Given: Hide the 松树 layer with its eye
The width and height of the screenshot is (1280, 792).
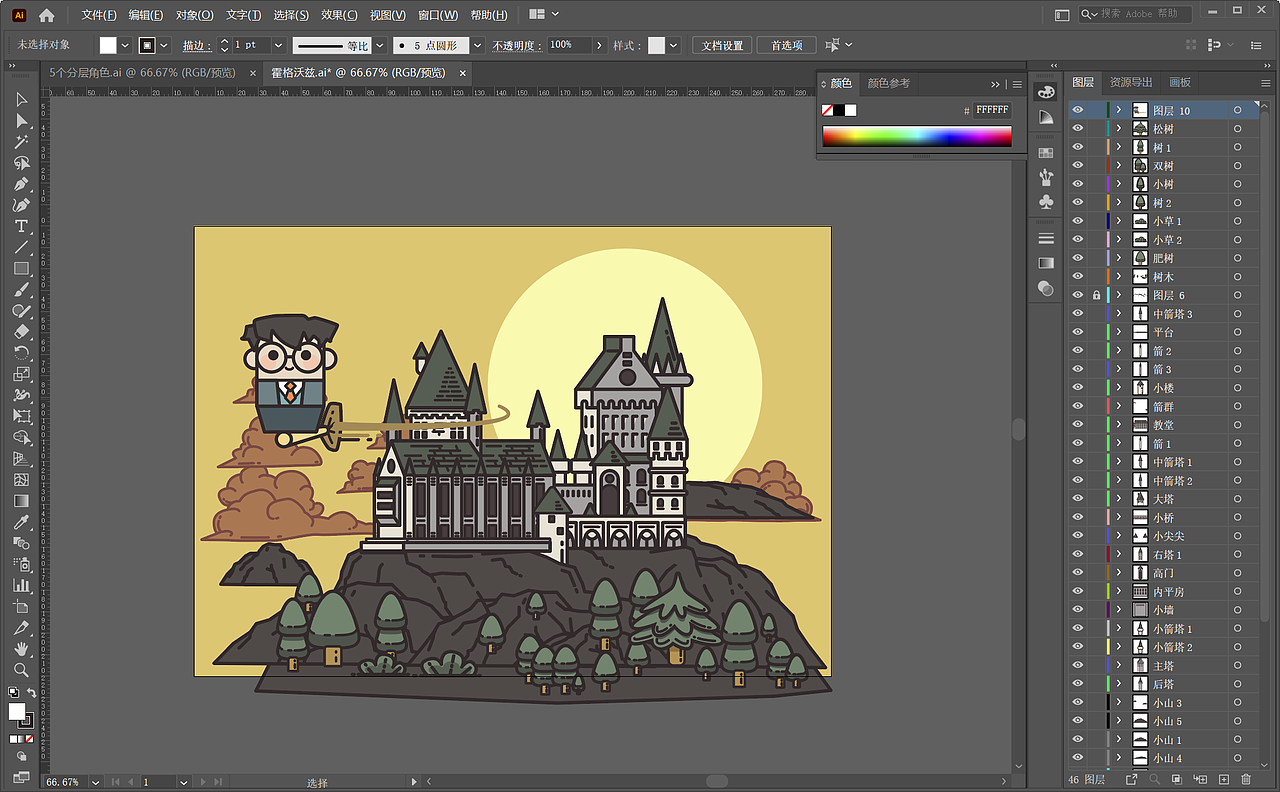Looking at the screenshot, I should pos(1078,129).
